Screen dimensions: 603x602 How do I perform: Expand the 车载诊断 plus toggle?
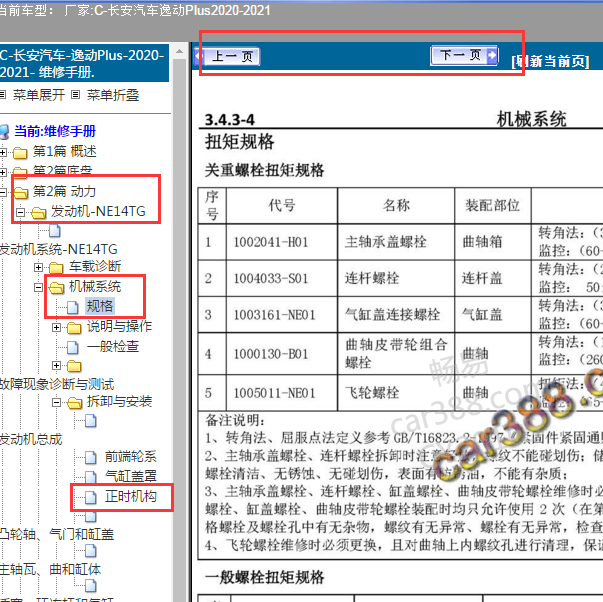pyautogui.click(x=38, y=267)
